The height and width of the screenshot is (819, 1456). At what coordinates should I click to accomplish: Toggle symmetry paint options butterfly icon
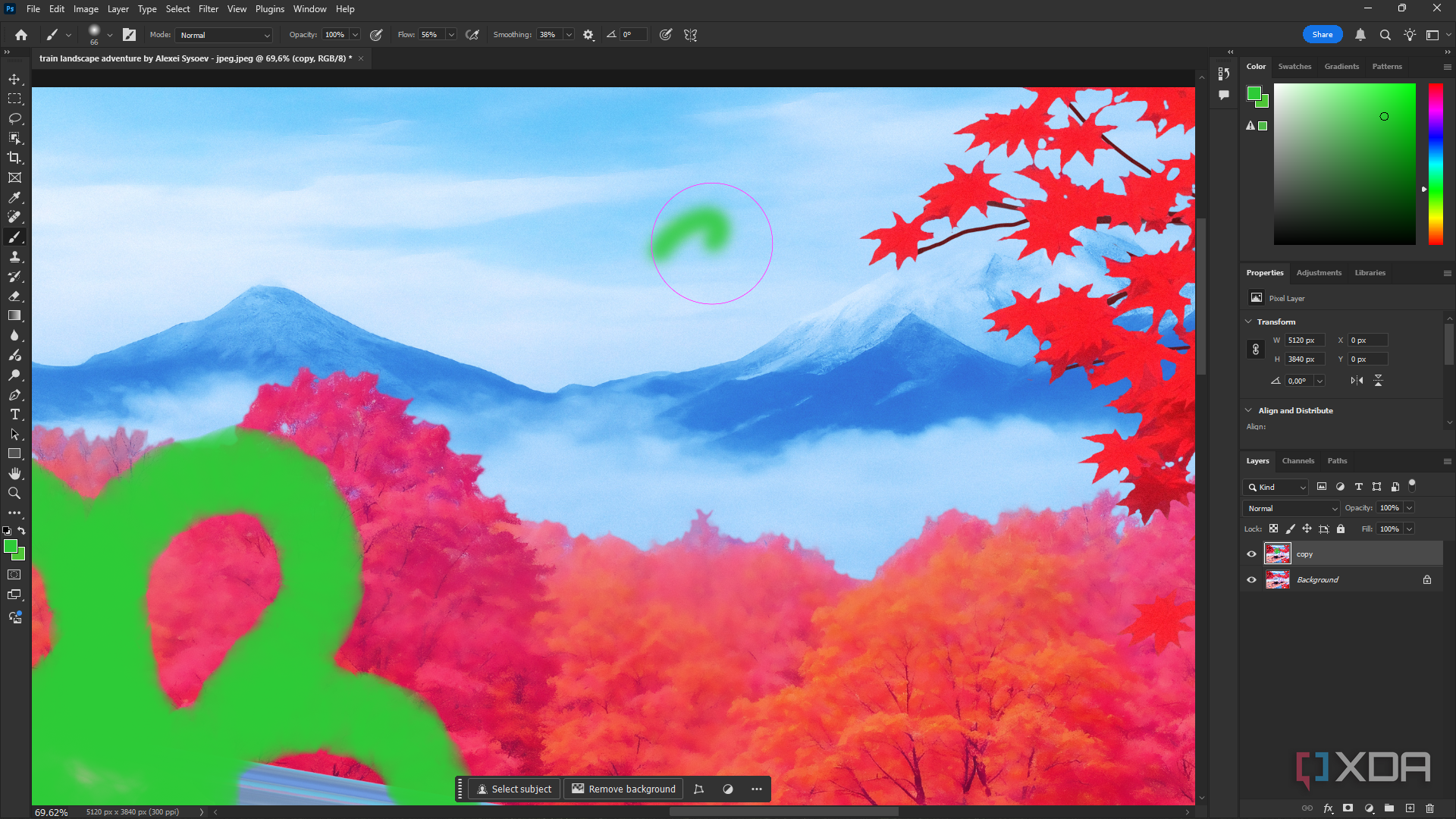pos(691,35)
